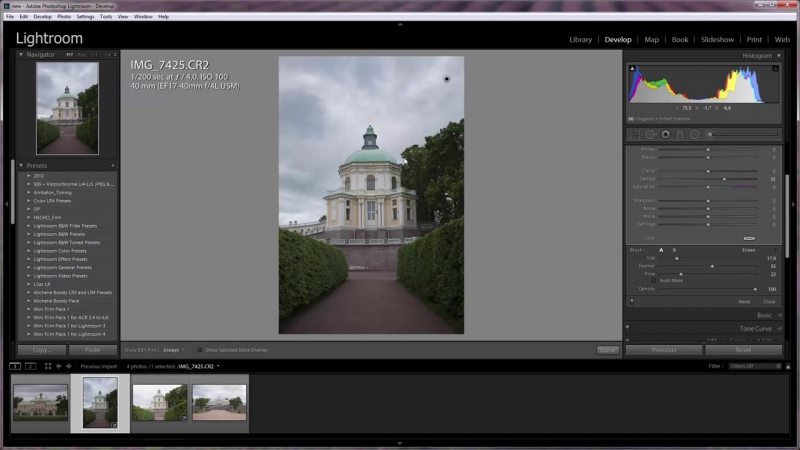Switch to main window display 1
The height and width of the screenshot is (450, 800).
(x=15, y=366)
